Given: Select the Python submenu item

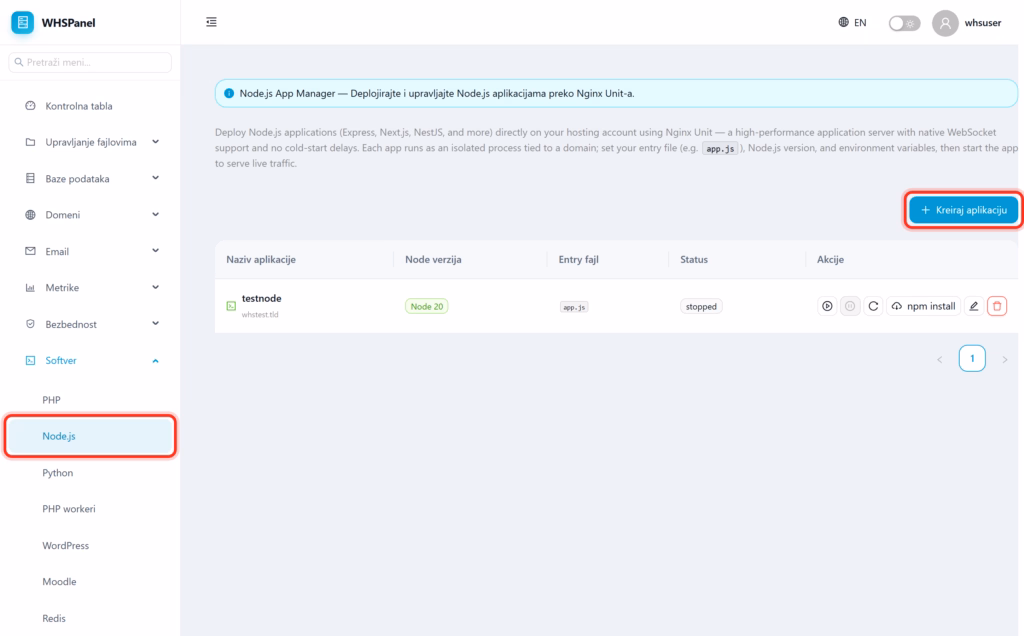Looking at the screenshot, I should [90, 473].
